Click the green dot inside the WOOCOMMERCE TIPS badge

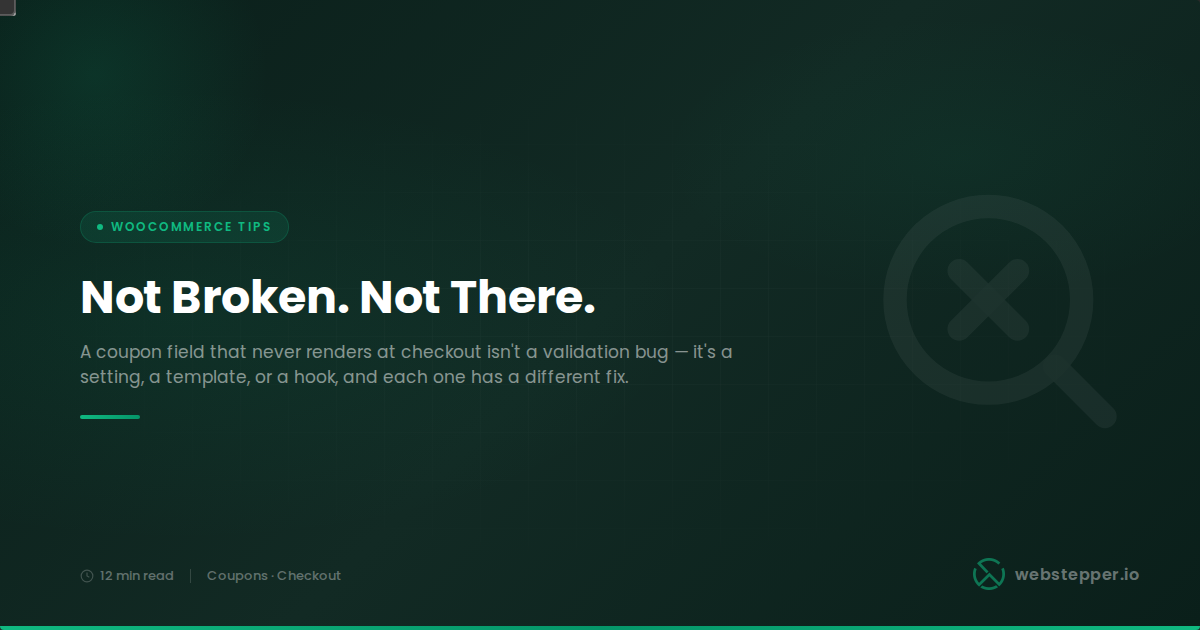(100, 227)
